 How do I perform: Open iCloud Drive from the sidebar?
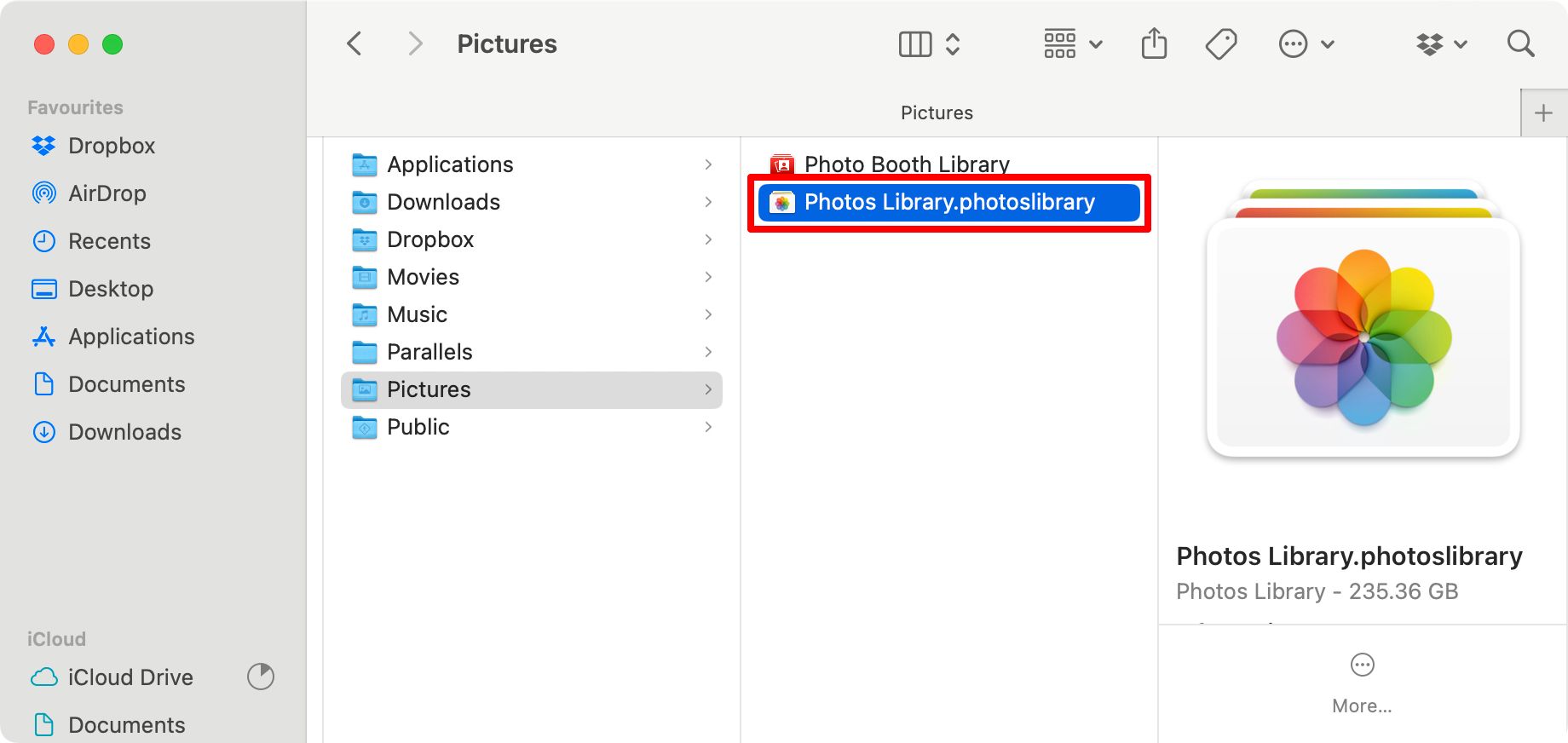[x=130, y=677]
